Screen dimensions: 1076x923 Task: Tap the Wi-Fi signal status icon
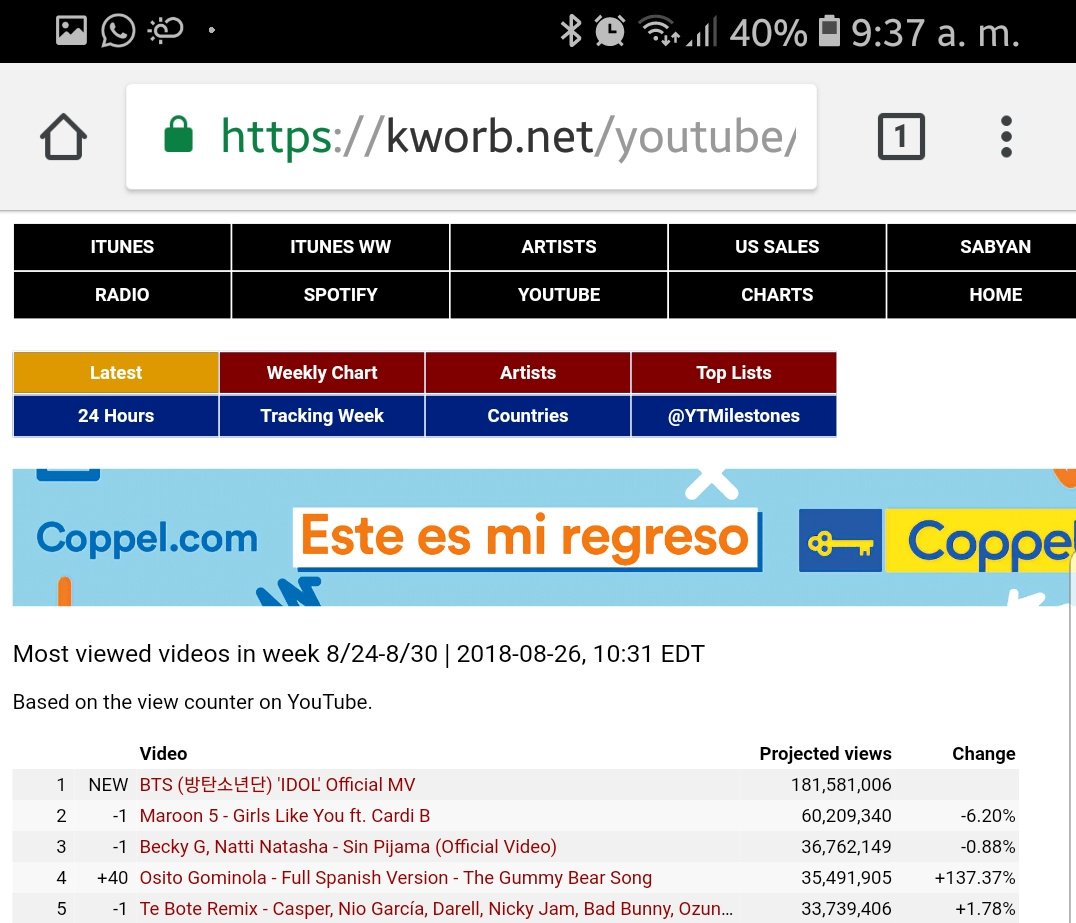click(x=659, y=31)
